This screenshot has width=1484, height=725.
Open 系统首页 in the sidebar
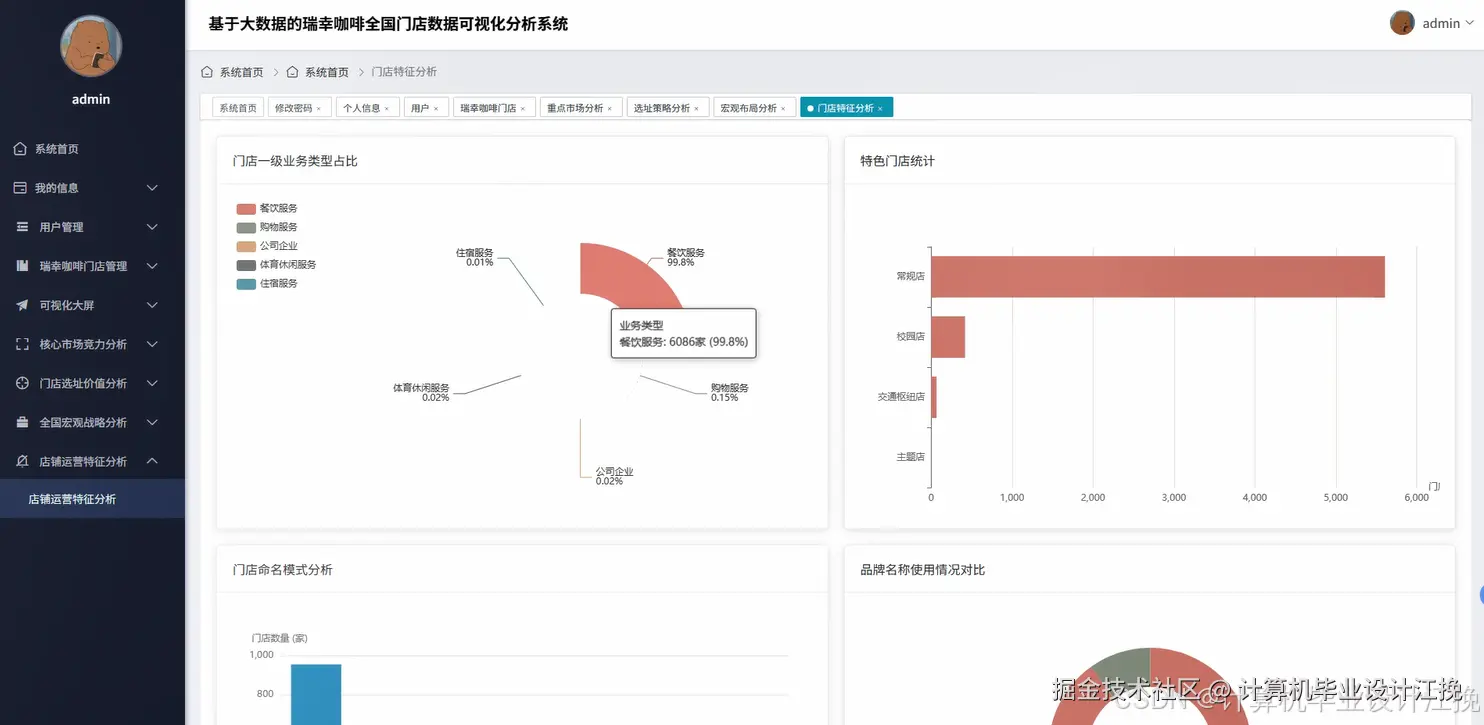pyautogui.click(x=92, y=149)
